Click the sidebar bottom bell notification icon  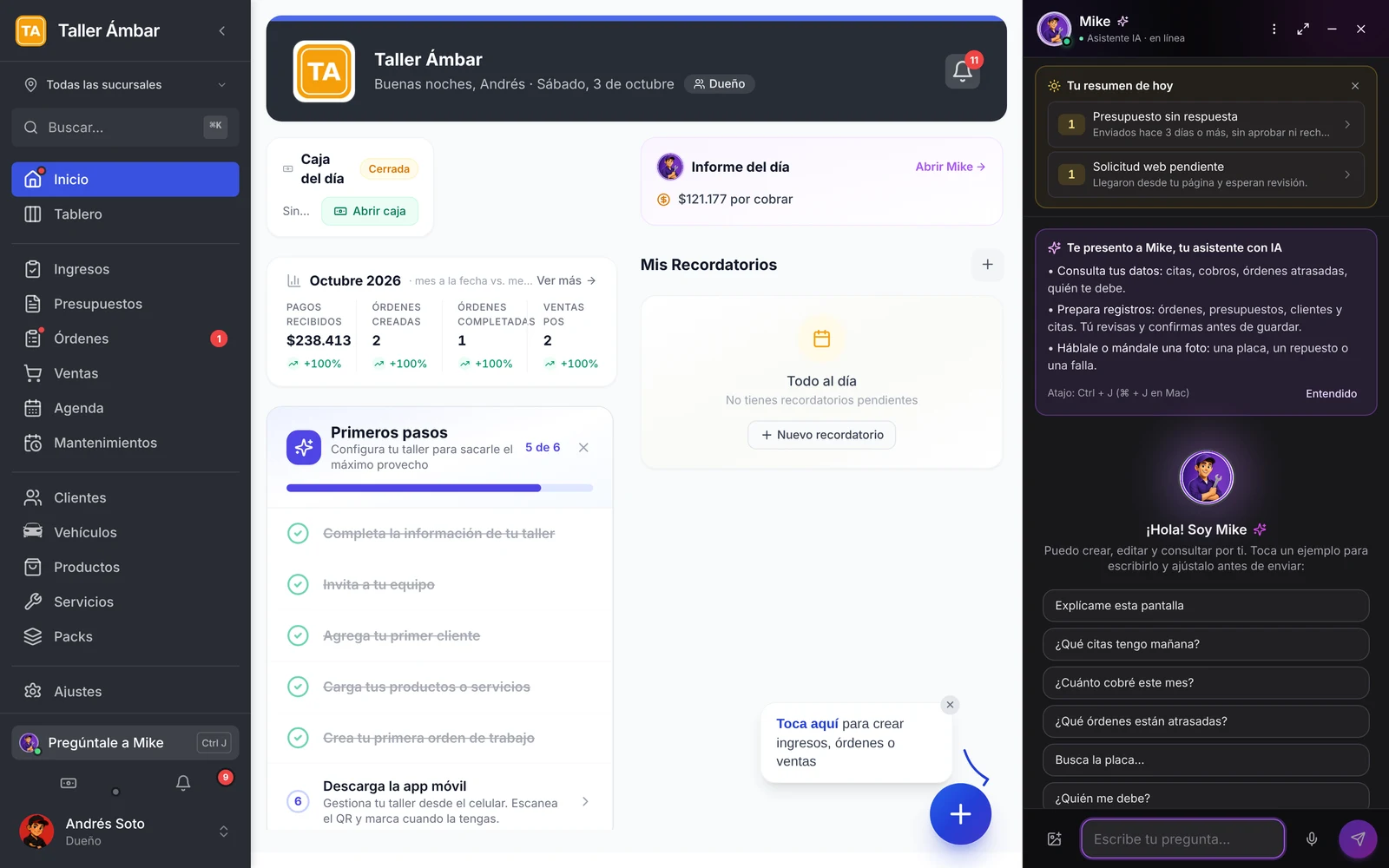click(183, 783)
